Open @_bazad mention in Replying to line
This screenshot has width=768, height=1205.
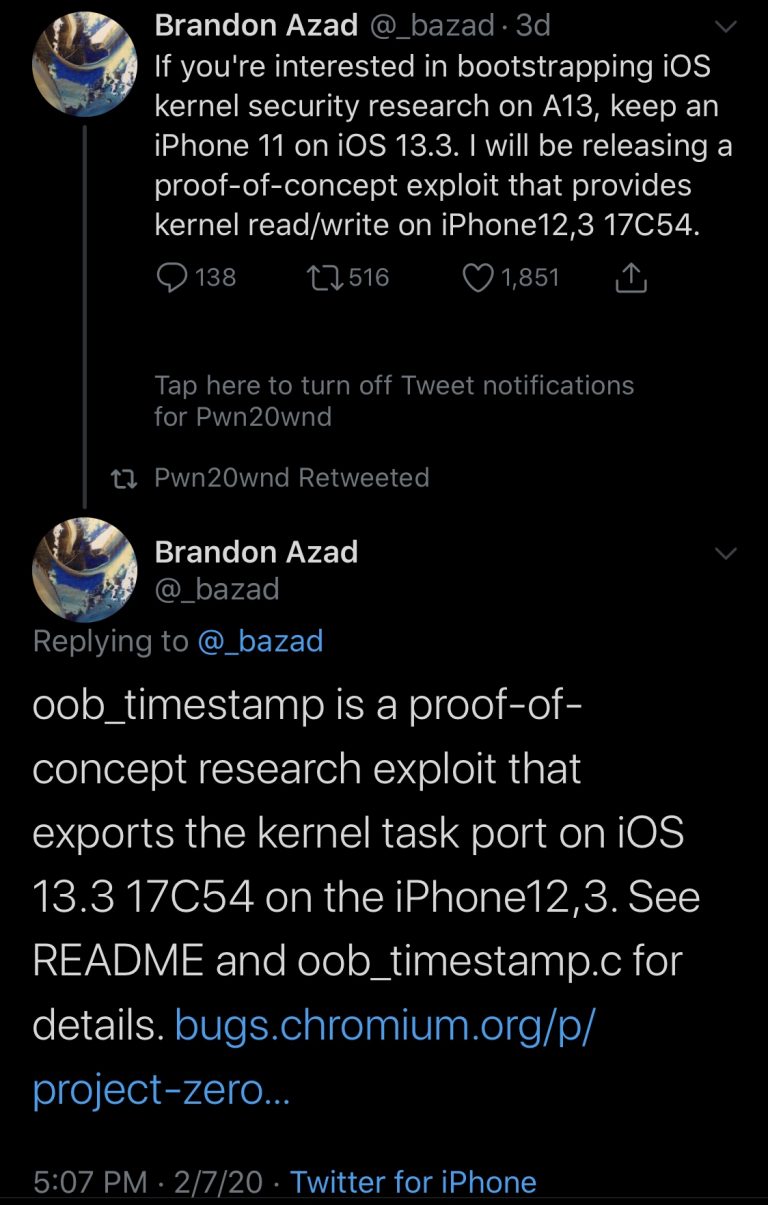[260, 641]
